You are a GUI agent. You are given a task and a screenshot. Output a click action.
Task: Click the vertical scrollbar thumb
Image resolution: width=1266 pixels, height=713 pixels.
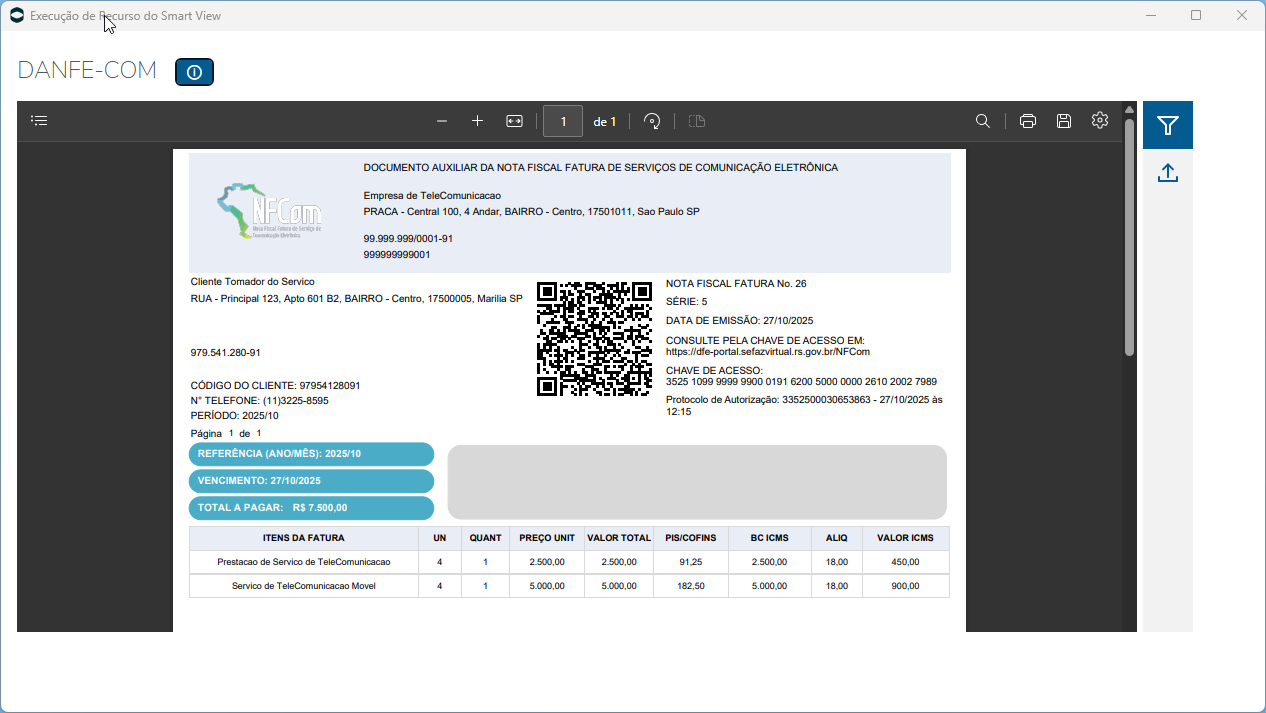pos(1129,237)
